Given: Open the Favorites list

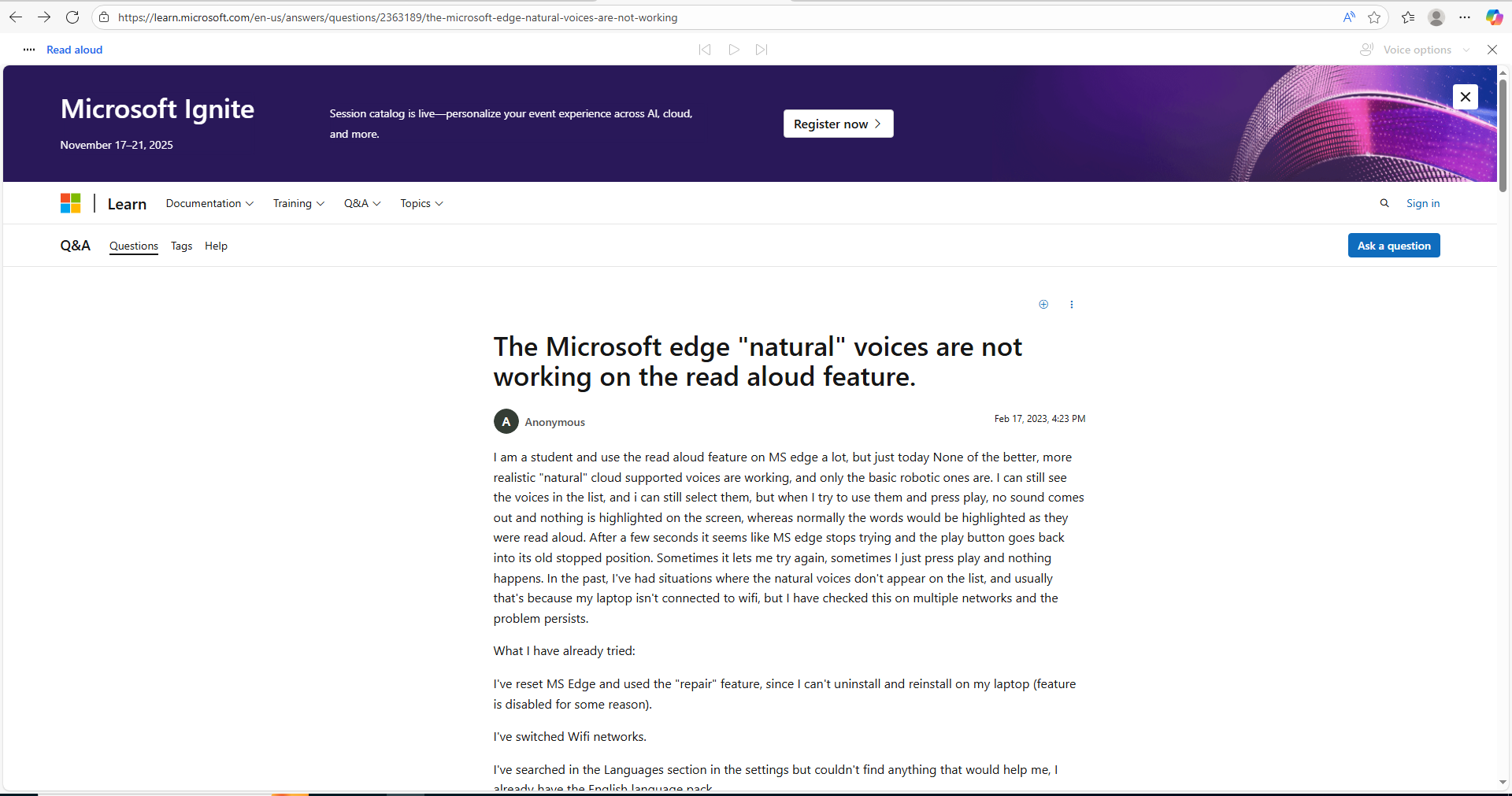Looking at the screenshot, I should click(x=1408, y=17).
